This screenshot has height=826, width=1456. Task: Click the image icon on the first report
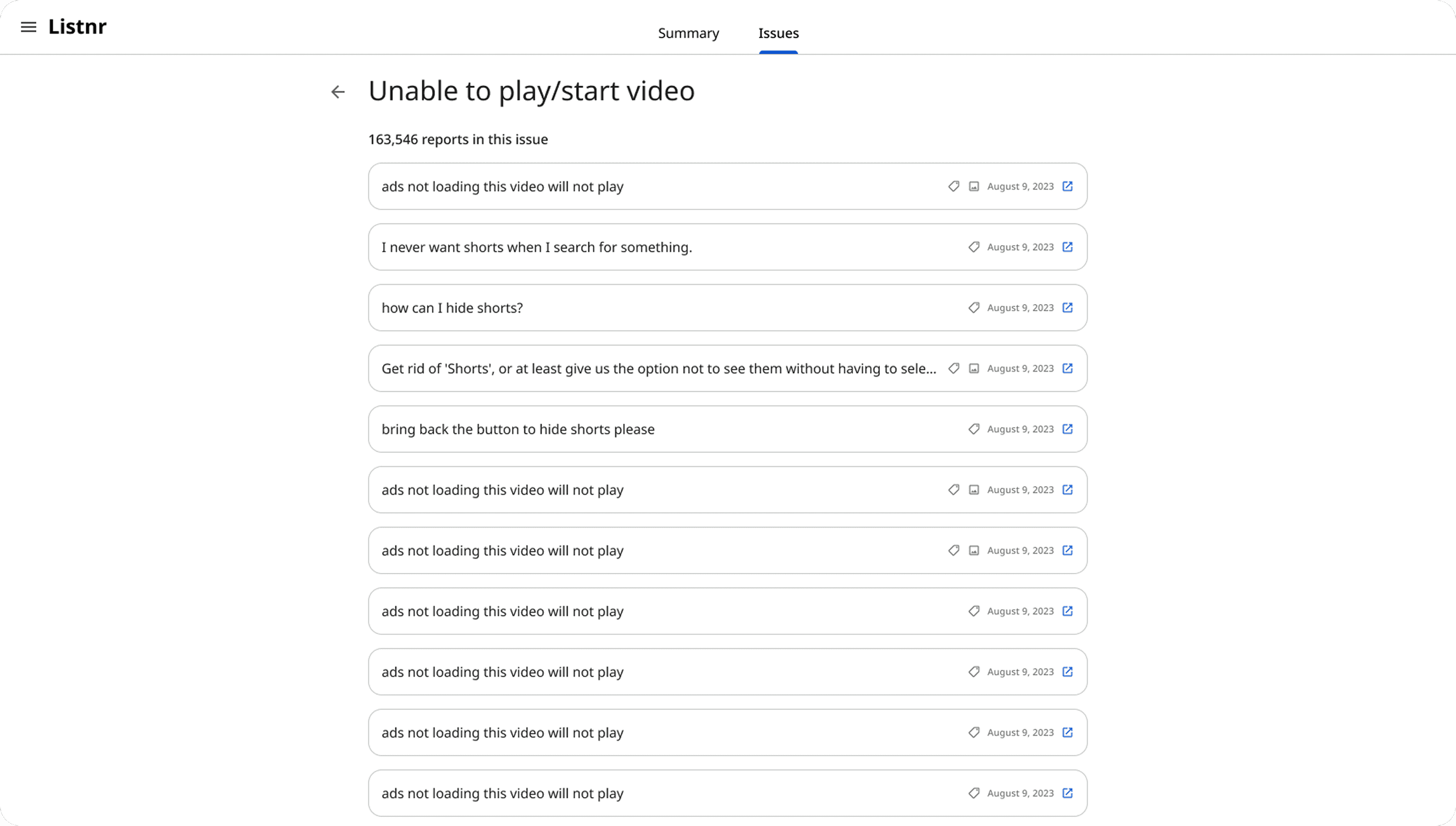(x=974, y=186)
